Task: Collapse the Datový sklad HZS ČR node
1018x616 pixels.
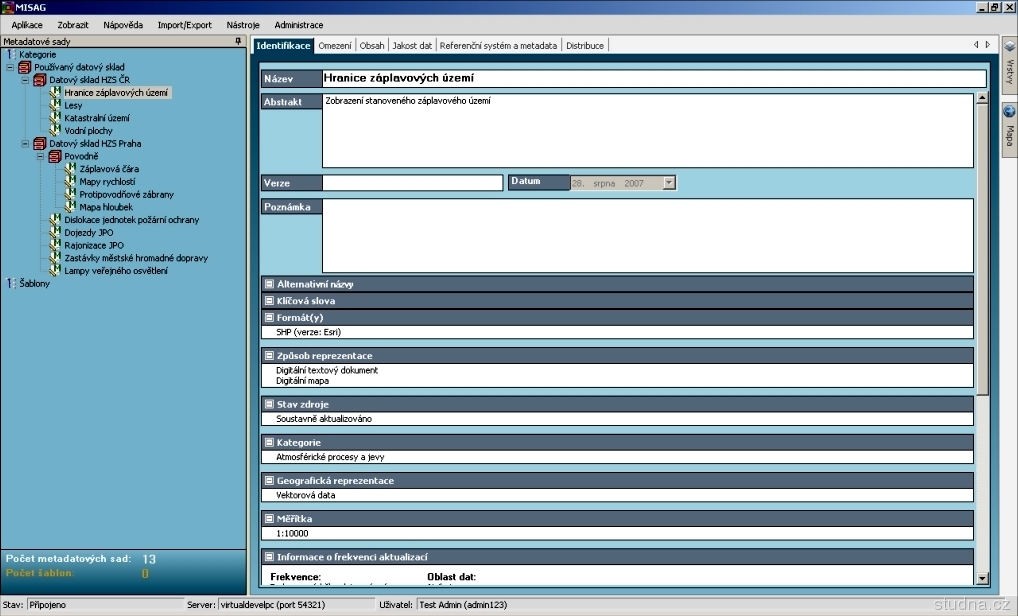Action: (25, 80)
